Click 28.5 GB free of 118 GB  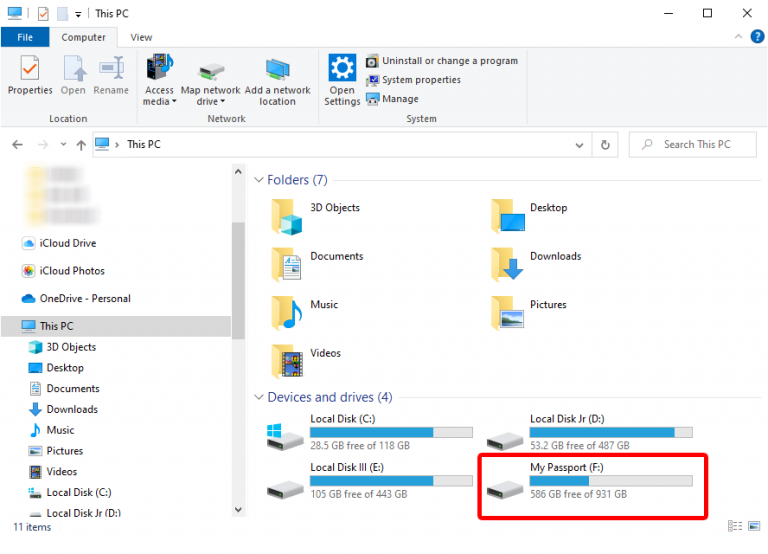(360, 446)
